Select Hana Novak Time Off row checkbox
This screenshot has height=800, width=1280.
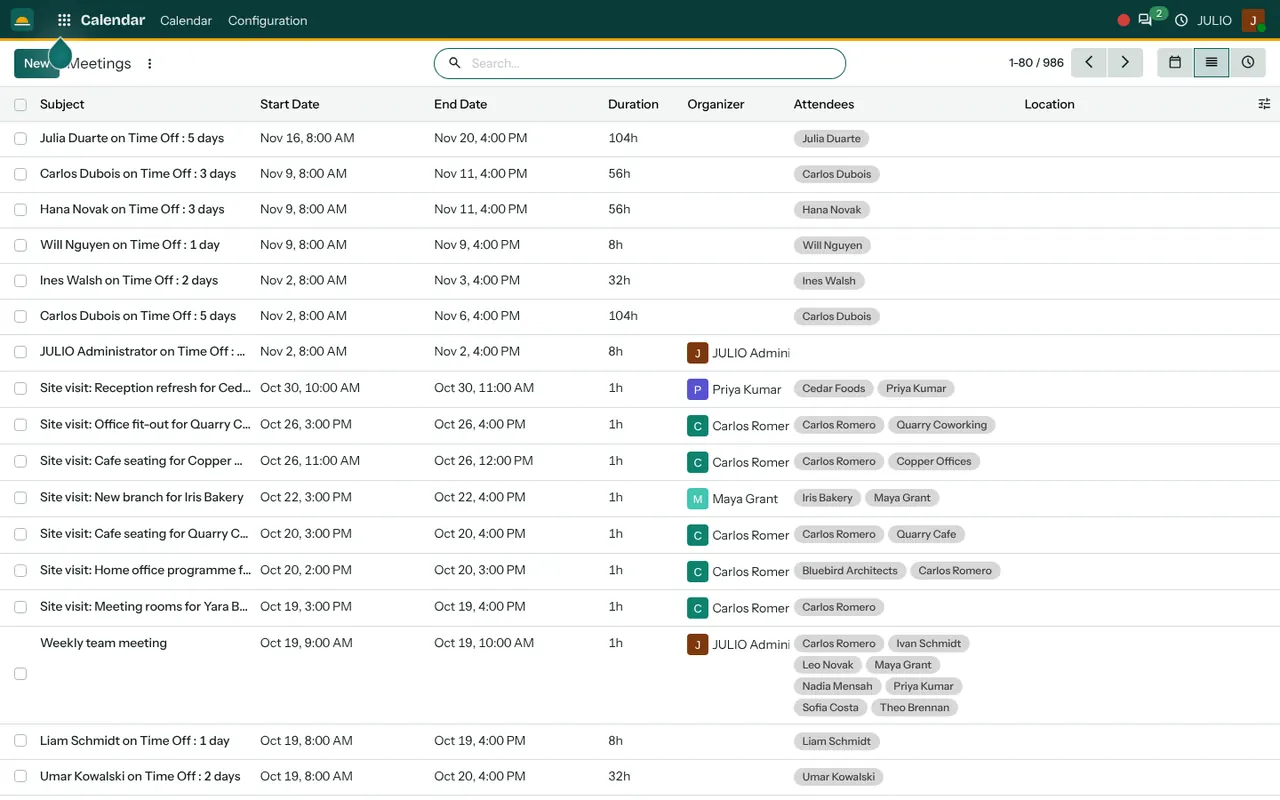click(20, 210)
